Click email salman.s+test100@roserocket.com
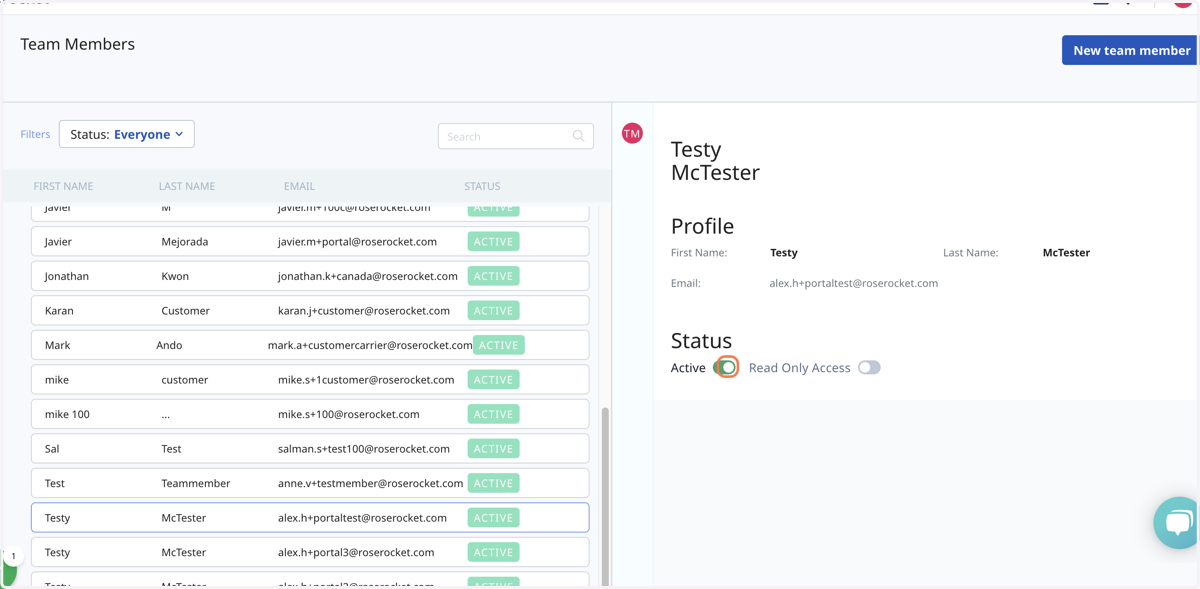This screenshot has width=1200, height=589. [364, 449]
